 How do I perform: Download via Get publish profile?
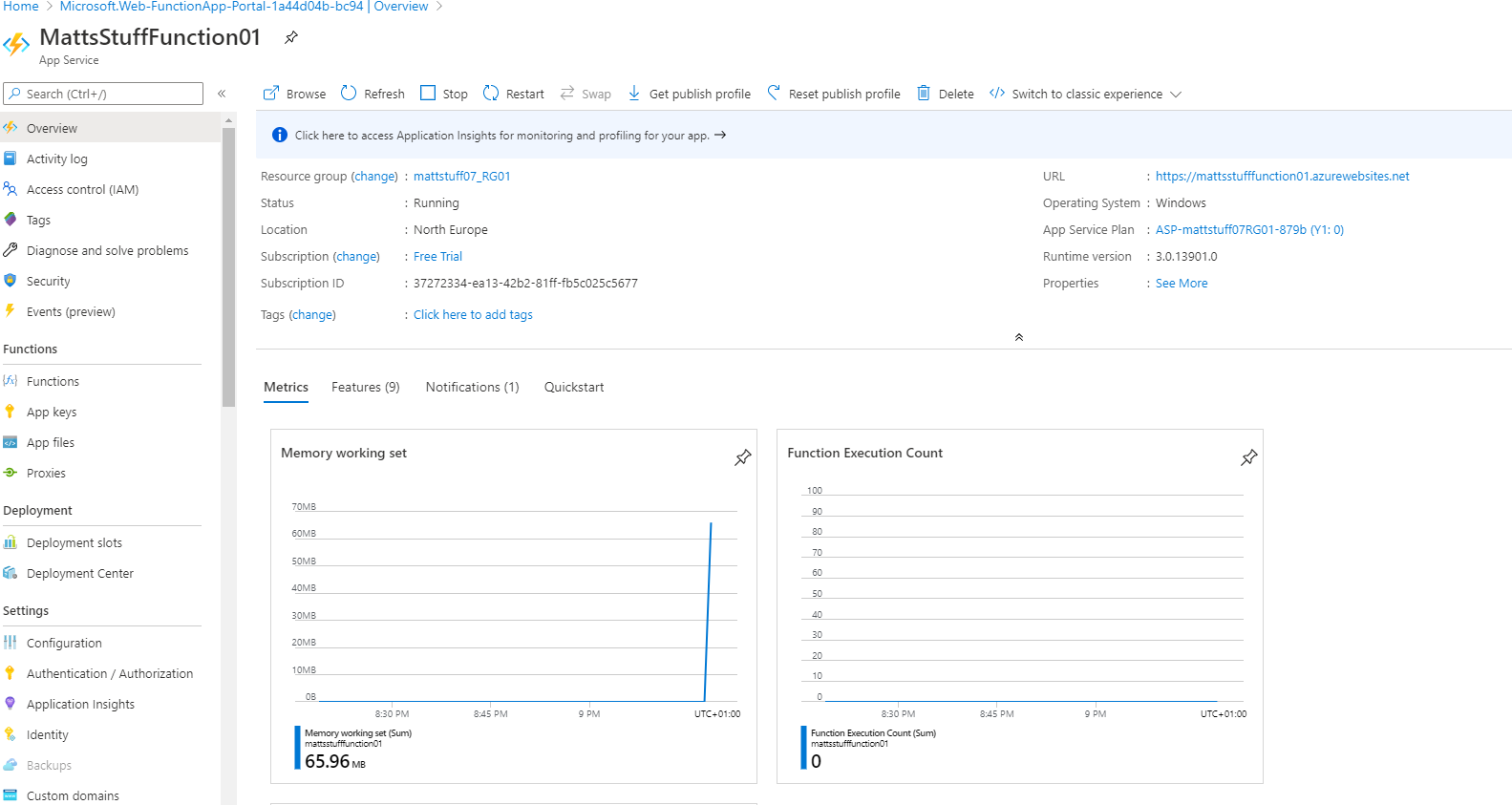[689, 94]
